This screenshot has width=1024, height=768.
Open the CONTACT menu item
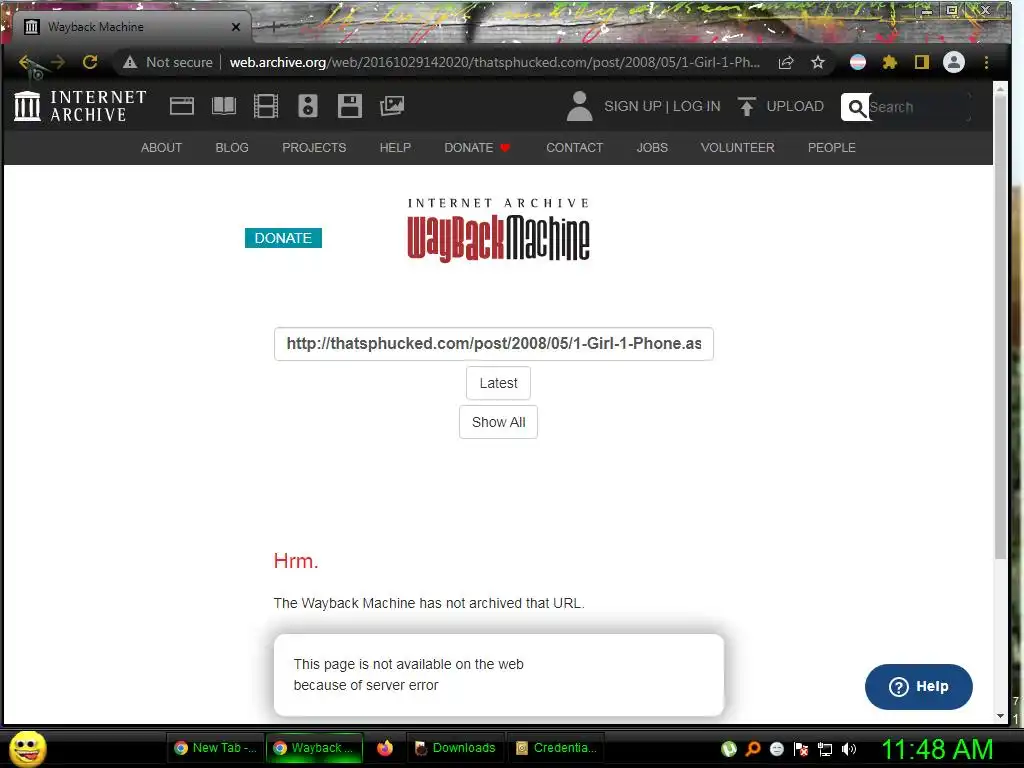[x=575, y=148]
